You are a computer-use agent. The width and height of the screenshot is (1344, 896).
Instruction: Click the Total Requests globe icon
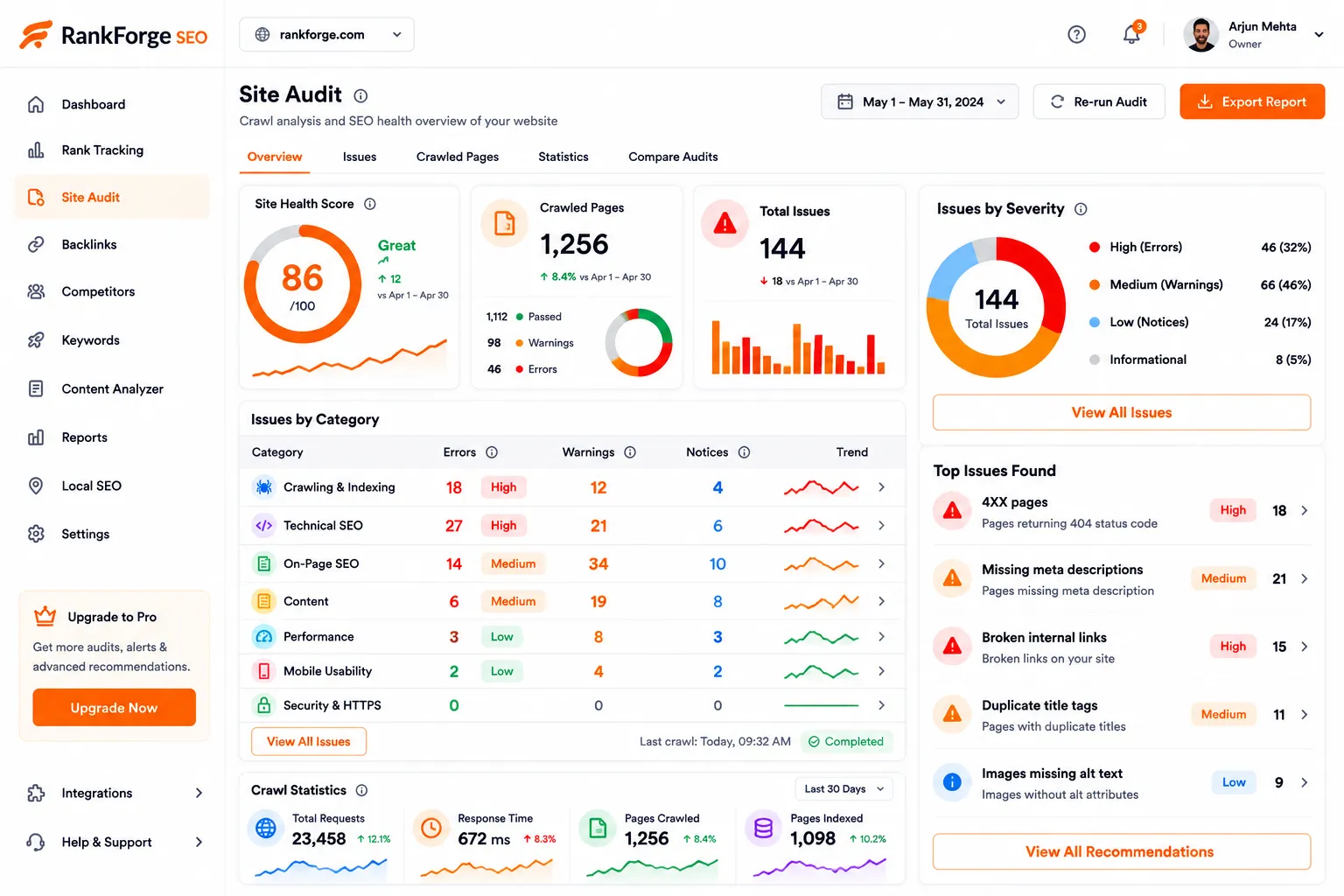coord(266,828)
